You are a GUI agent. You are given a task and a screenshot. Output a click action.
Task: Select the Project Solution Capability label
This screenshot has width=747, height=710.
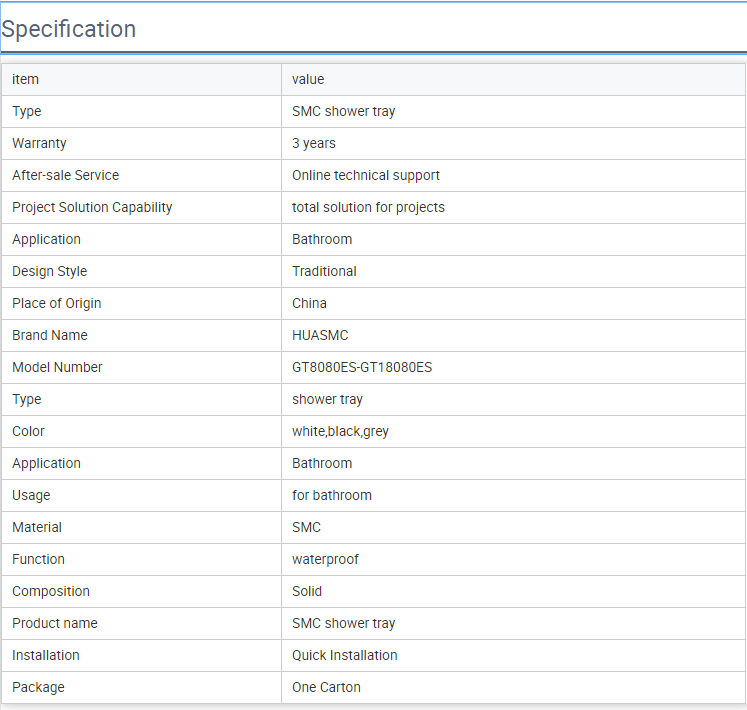tap(92, 207)
